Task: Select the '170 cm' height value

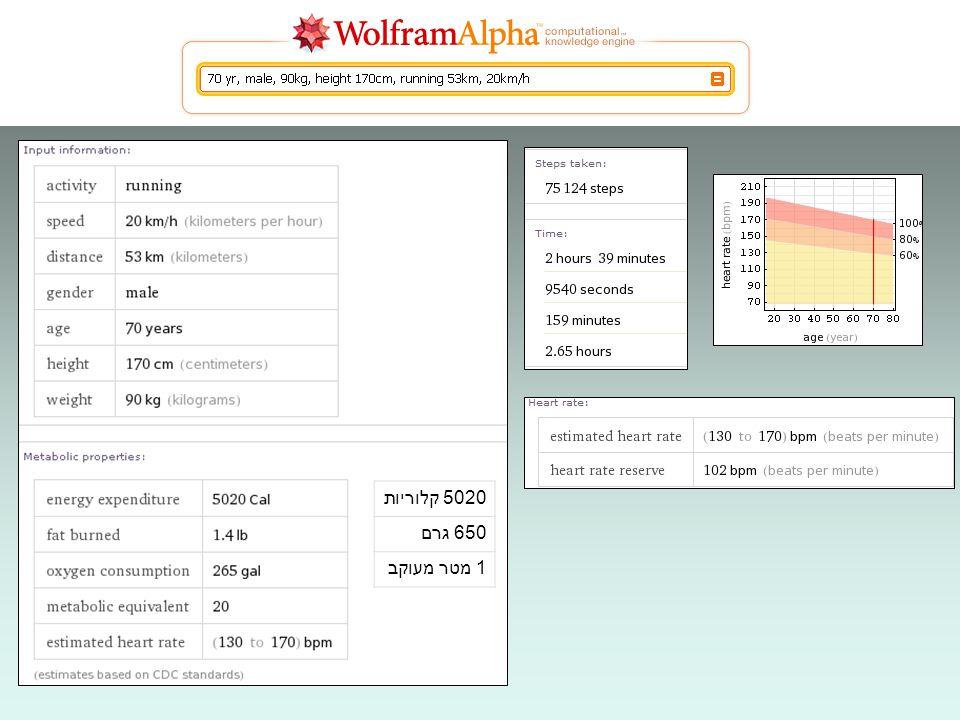Action: pos(149,364)
